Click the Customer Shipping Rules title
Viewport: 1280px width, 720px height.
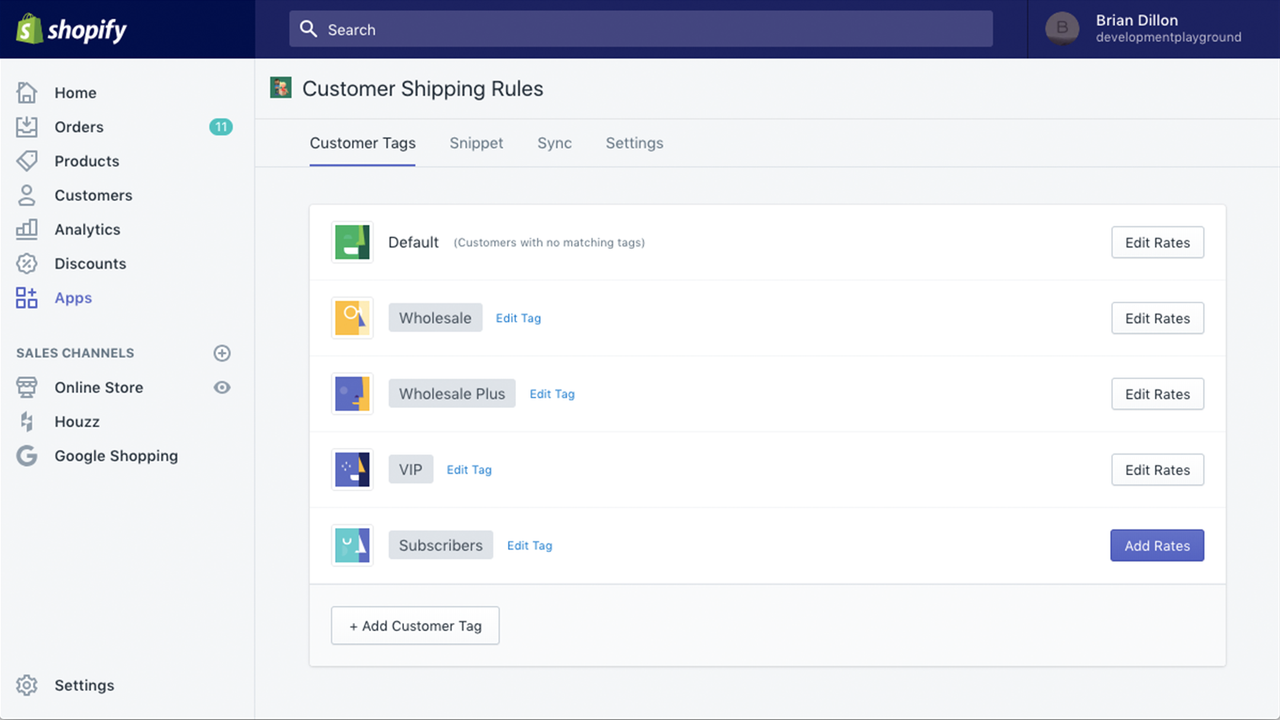click(423, 89)
